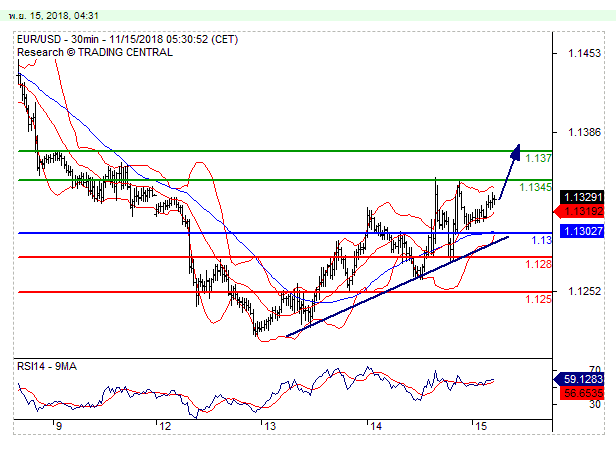Click the 'RSI14 - 9MA' indicator label
This screenshot has width=616, height=449.
click(x=47, y=367)
